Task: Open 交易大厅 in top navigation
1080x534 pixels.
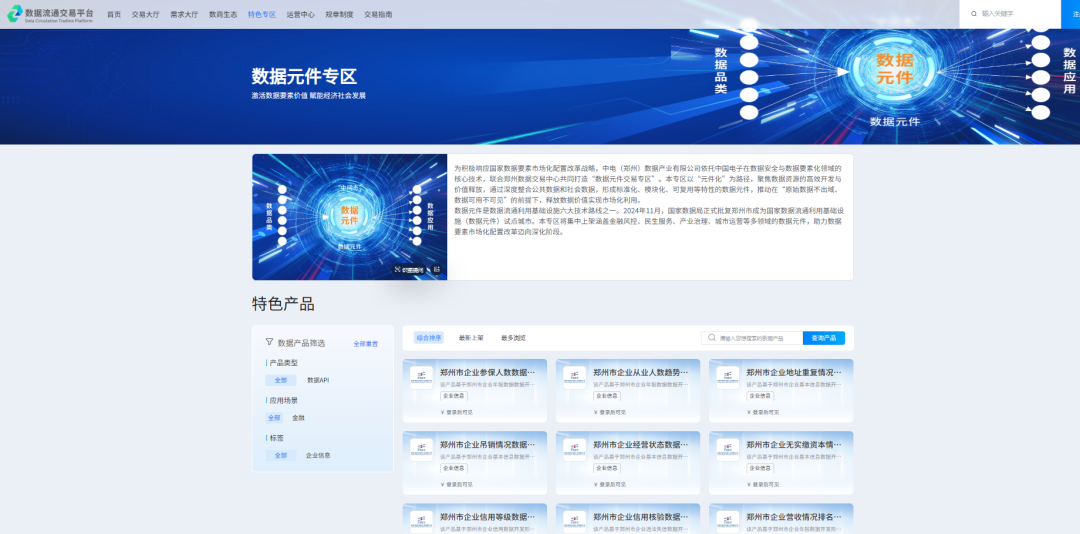Action: [x=145, y=15]
